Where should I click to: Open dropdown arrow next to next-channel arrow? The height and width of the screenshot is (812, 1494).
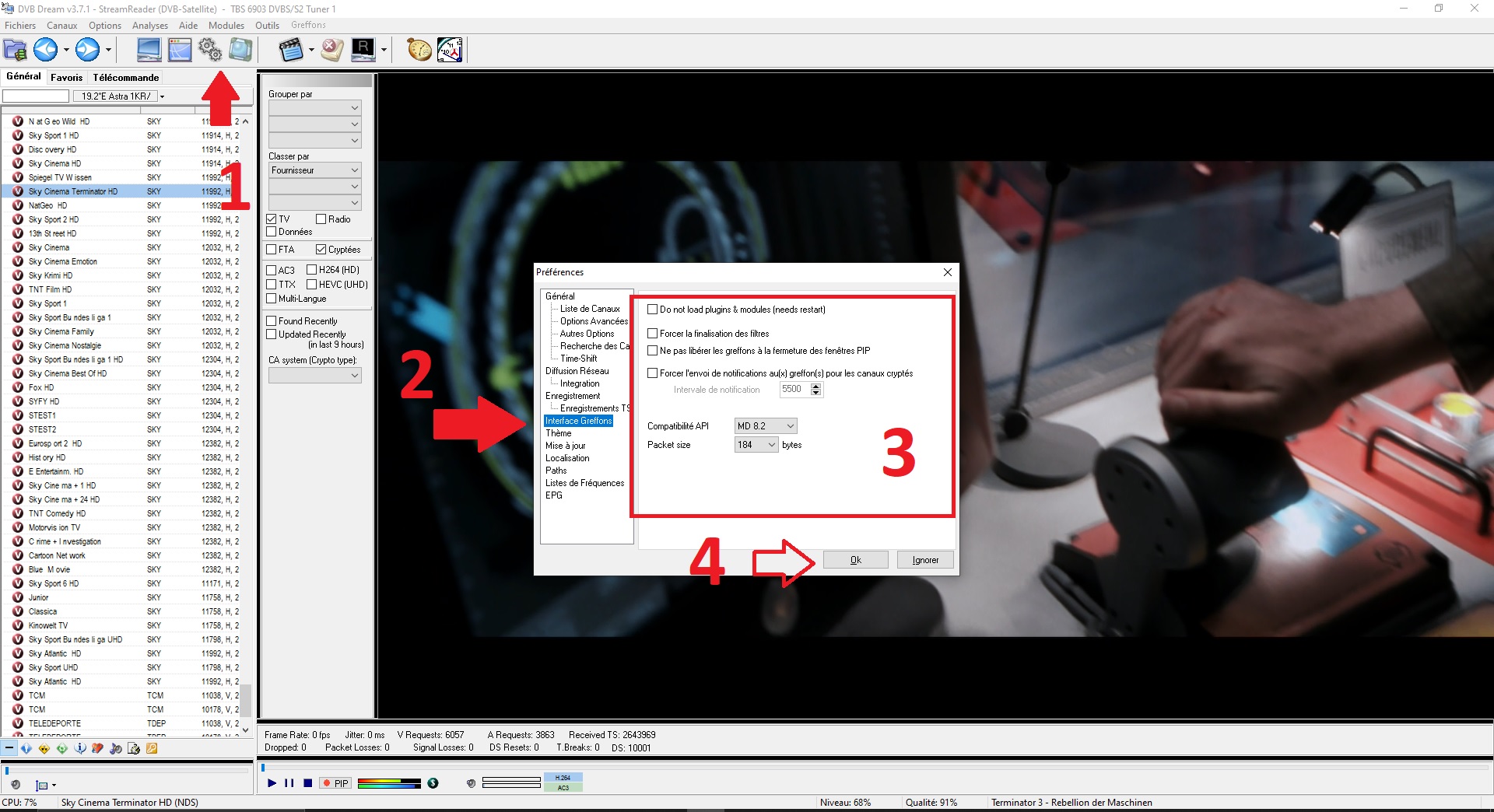coord(108,51)
